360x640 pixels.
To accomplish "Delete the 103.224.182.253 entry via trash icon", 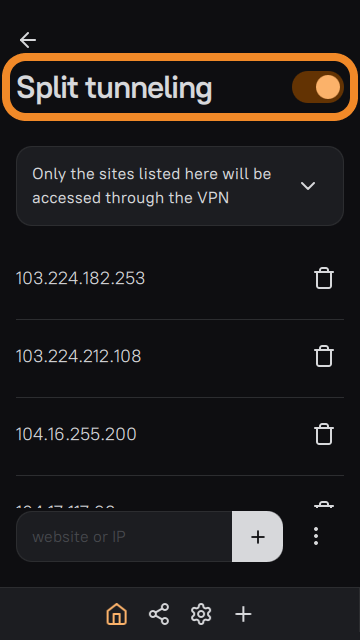I will pyautogui.click(x=324, y=278).
